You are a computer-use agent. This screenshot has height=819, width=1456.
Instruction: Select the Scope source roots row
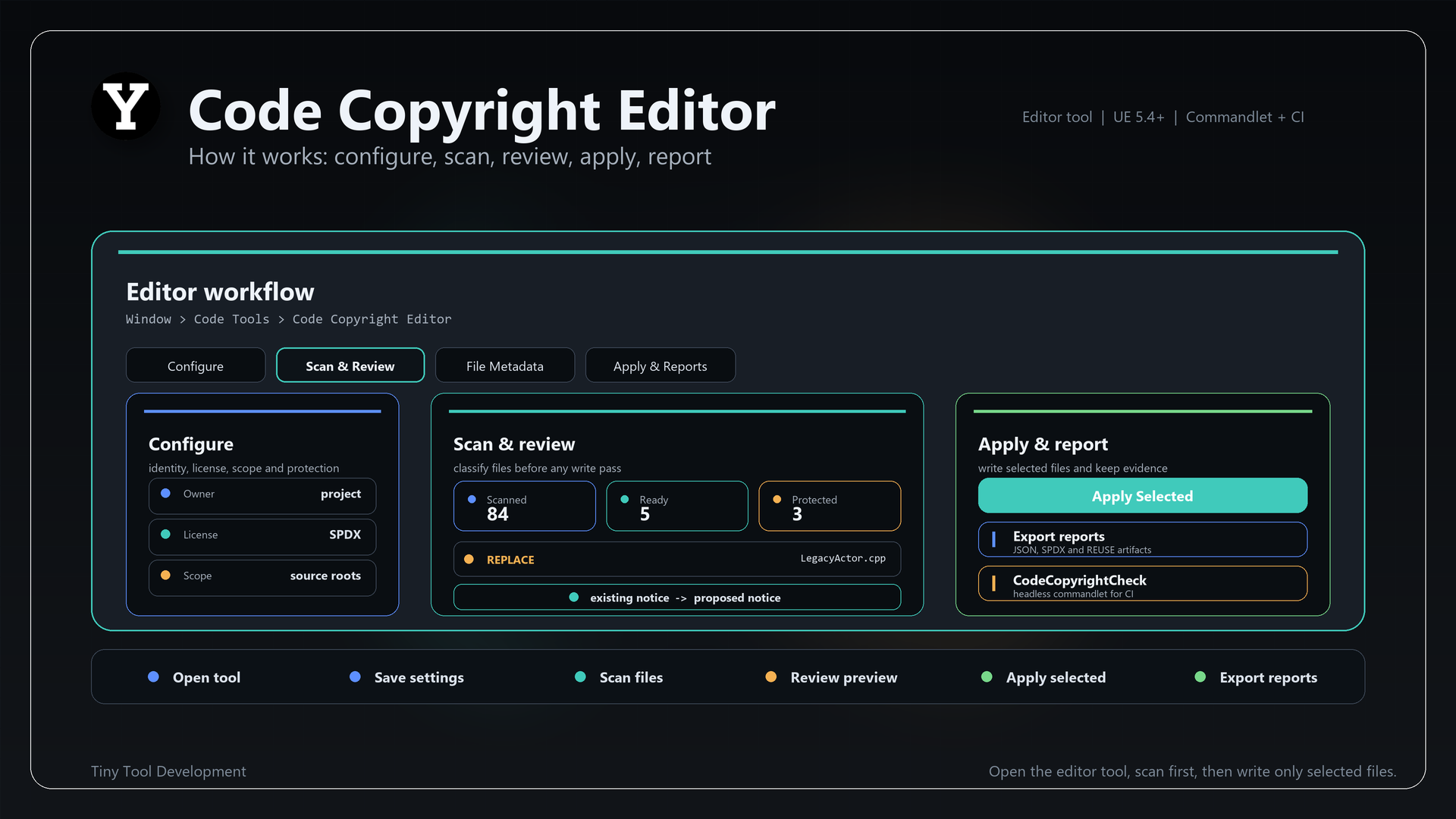tap(262, 578)
